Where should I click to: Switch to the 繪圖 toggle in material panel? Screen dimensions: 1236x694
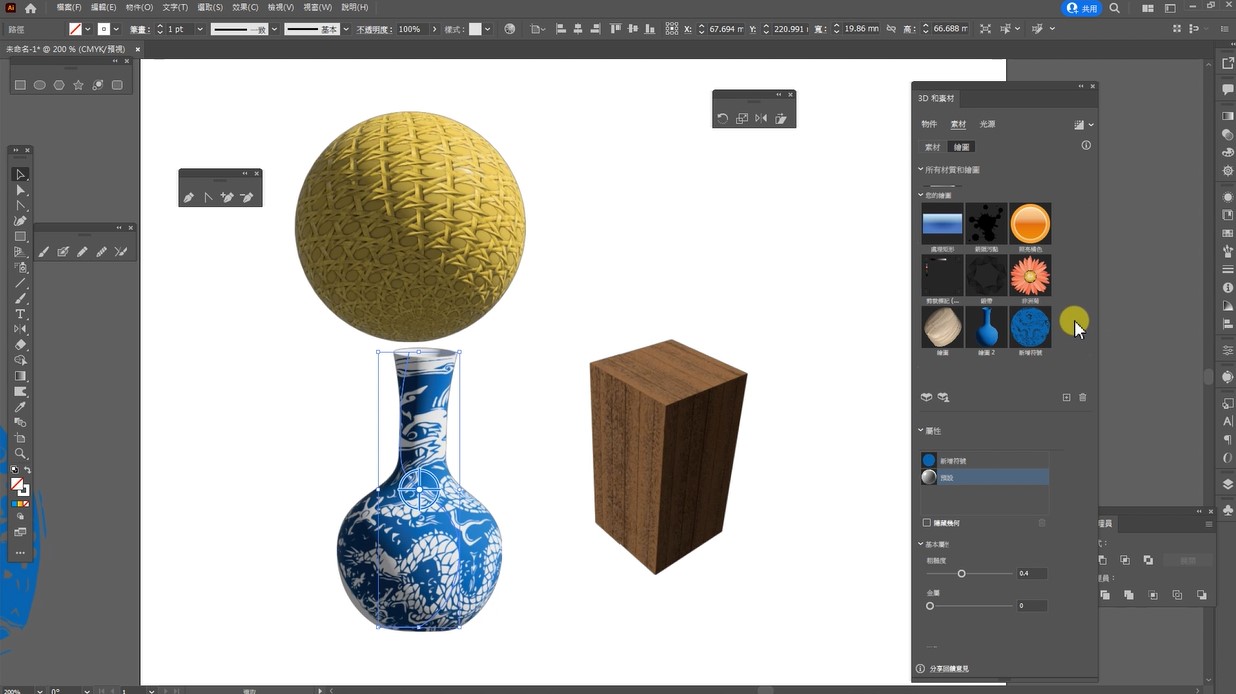pos(961,147)
